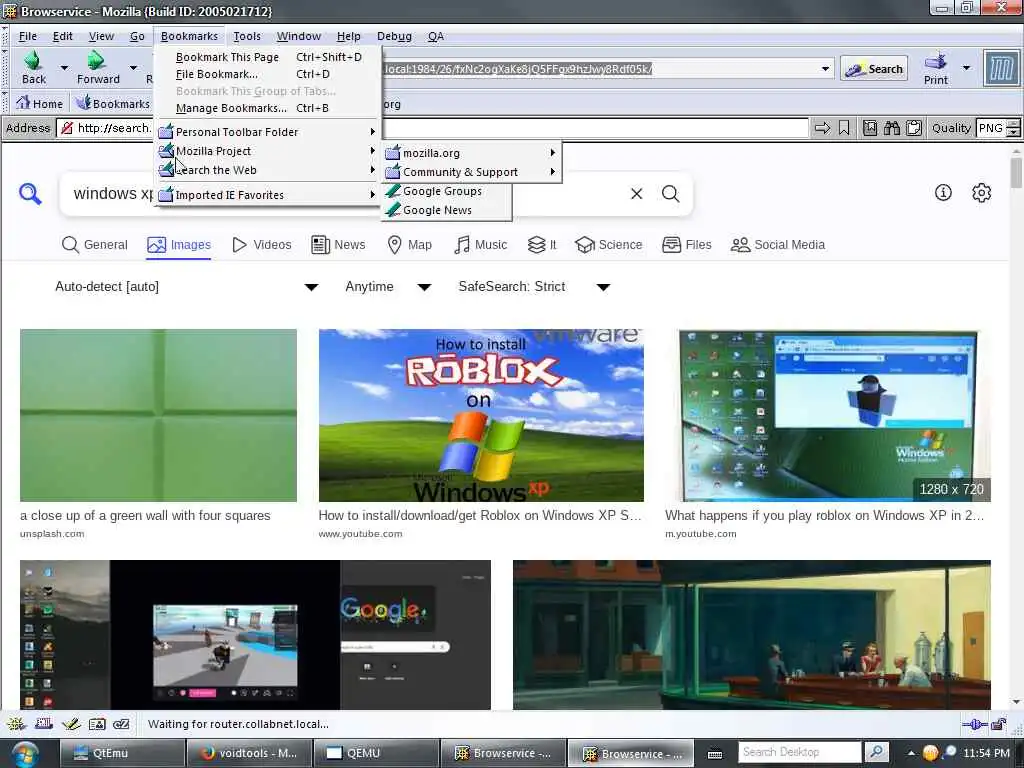
Task: Click the Go arrow icon after address field
Action: pos(822,128)
